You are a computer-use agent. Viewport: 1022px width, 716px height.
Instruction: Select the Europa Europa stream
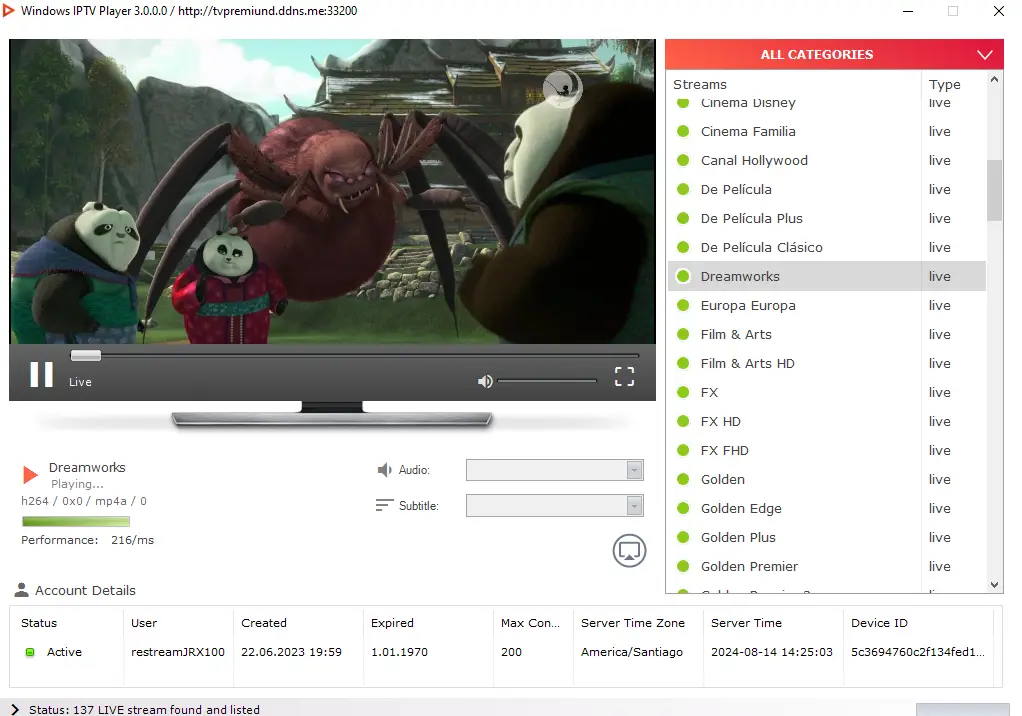point(826,306)
